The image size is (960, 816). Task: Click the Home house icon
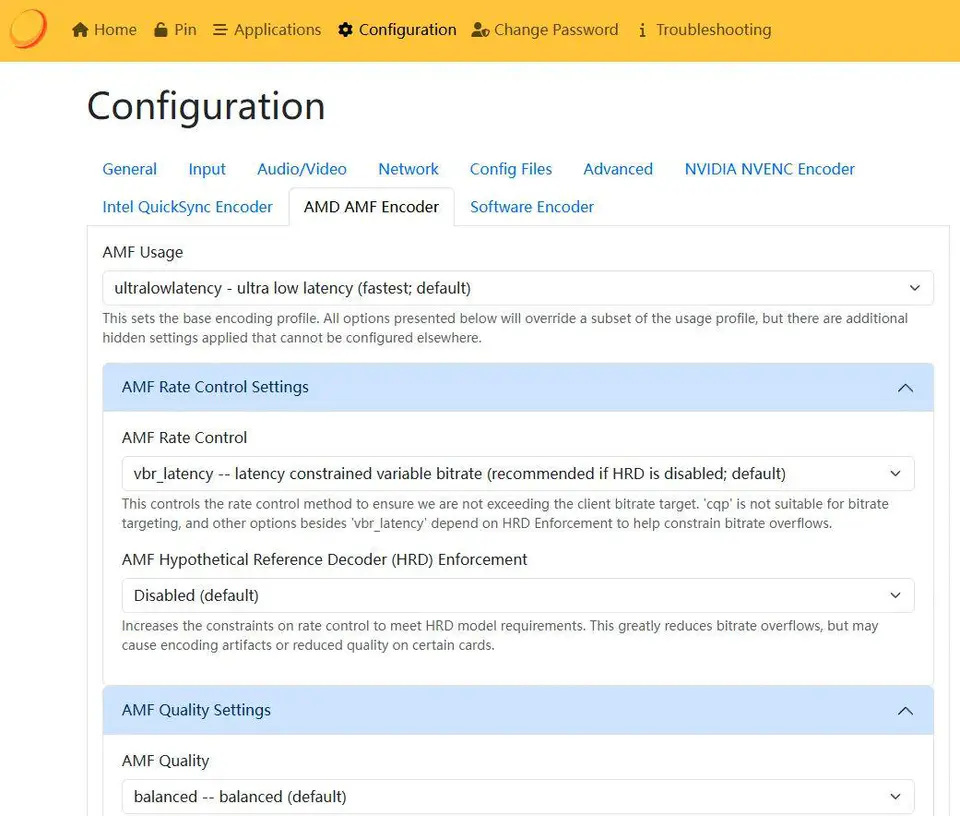click(80, 29)
